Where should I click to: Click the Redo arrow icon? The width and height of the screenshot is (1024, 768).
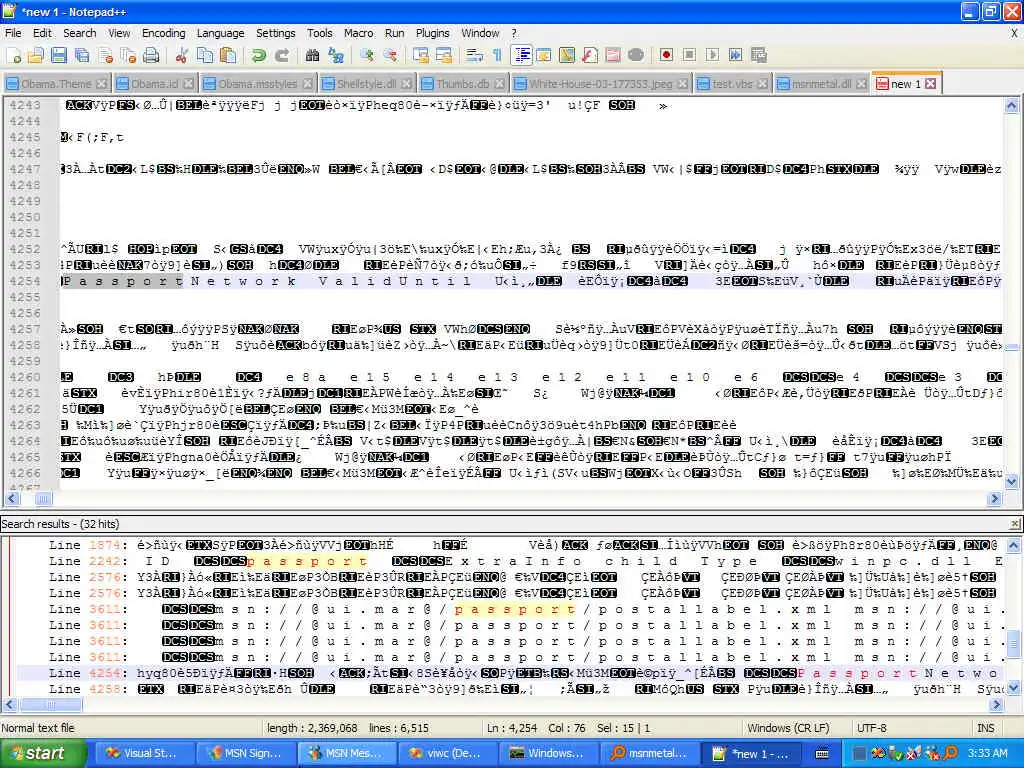(x=281, y=56)
